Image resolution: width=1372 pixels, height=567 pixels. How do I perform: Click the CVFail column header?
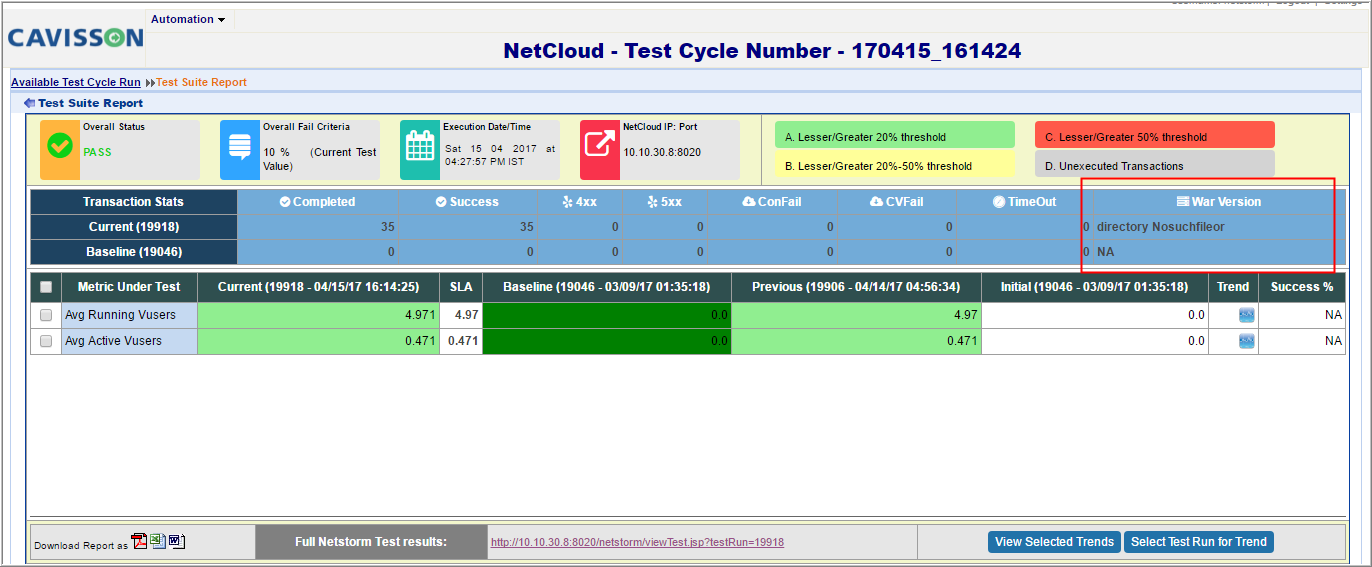896,202
